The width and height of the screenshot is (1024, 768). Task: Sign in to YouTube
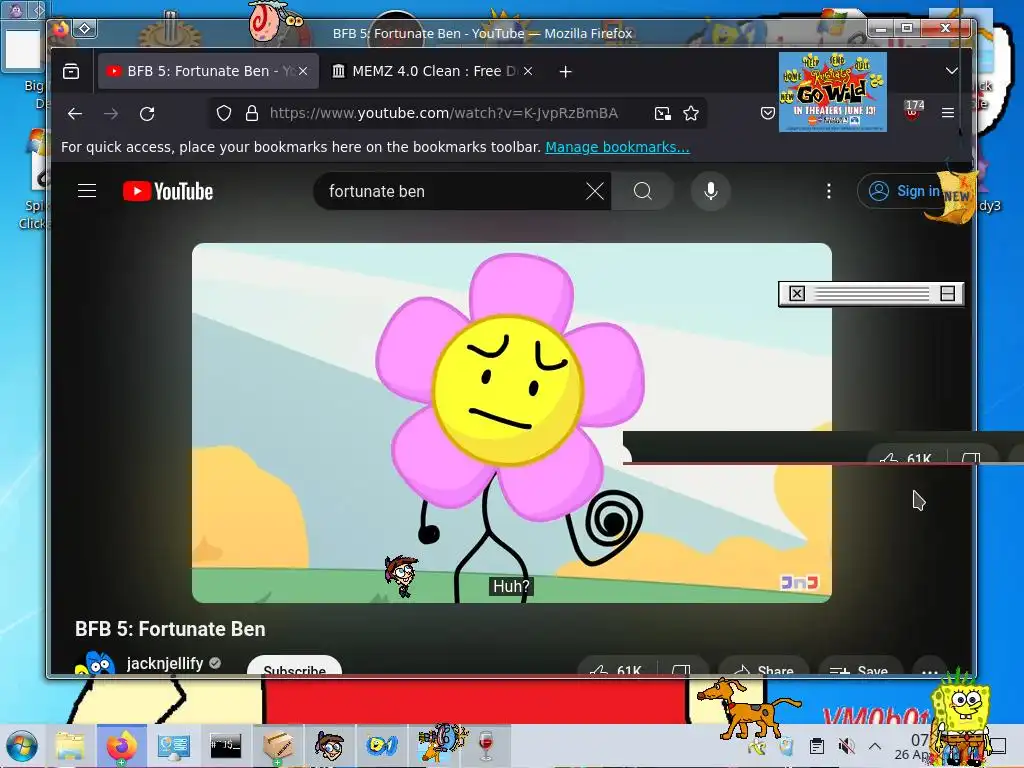click(905, 191)
